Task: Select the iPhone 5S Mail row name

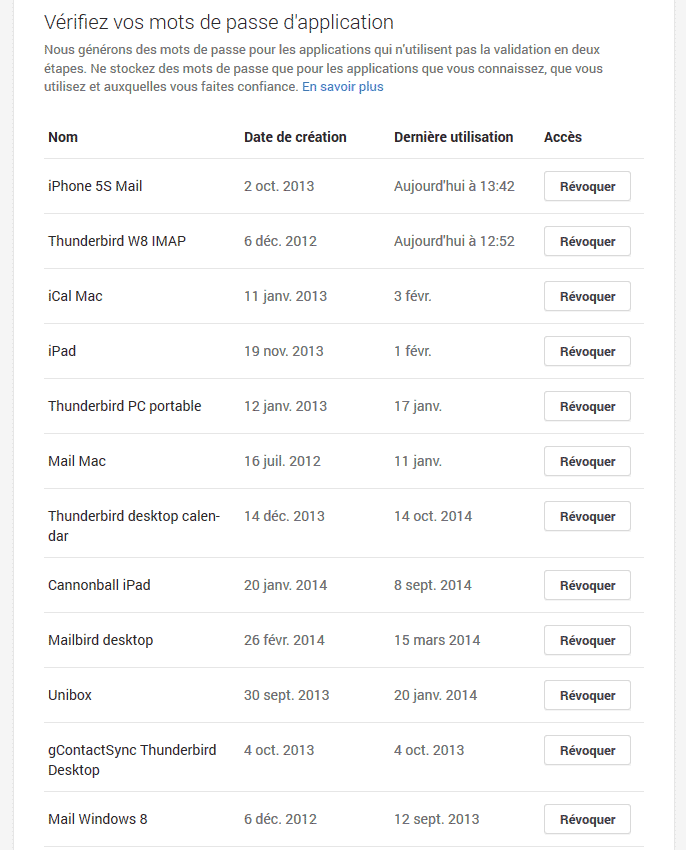Action: coord(95,186)
